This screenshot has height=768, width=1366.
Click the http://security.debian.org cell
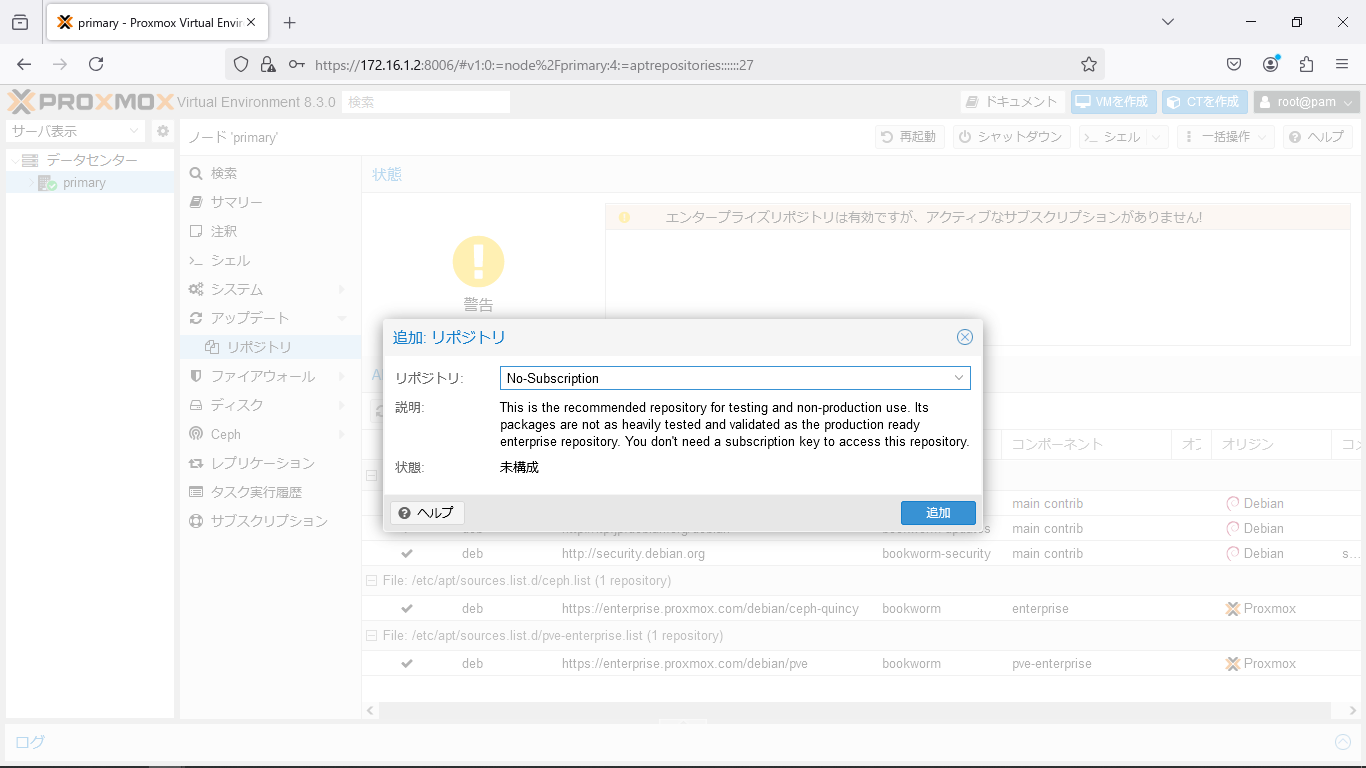click(x=633, y=554)
